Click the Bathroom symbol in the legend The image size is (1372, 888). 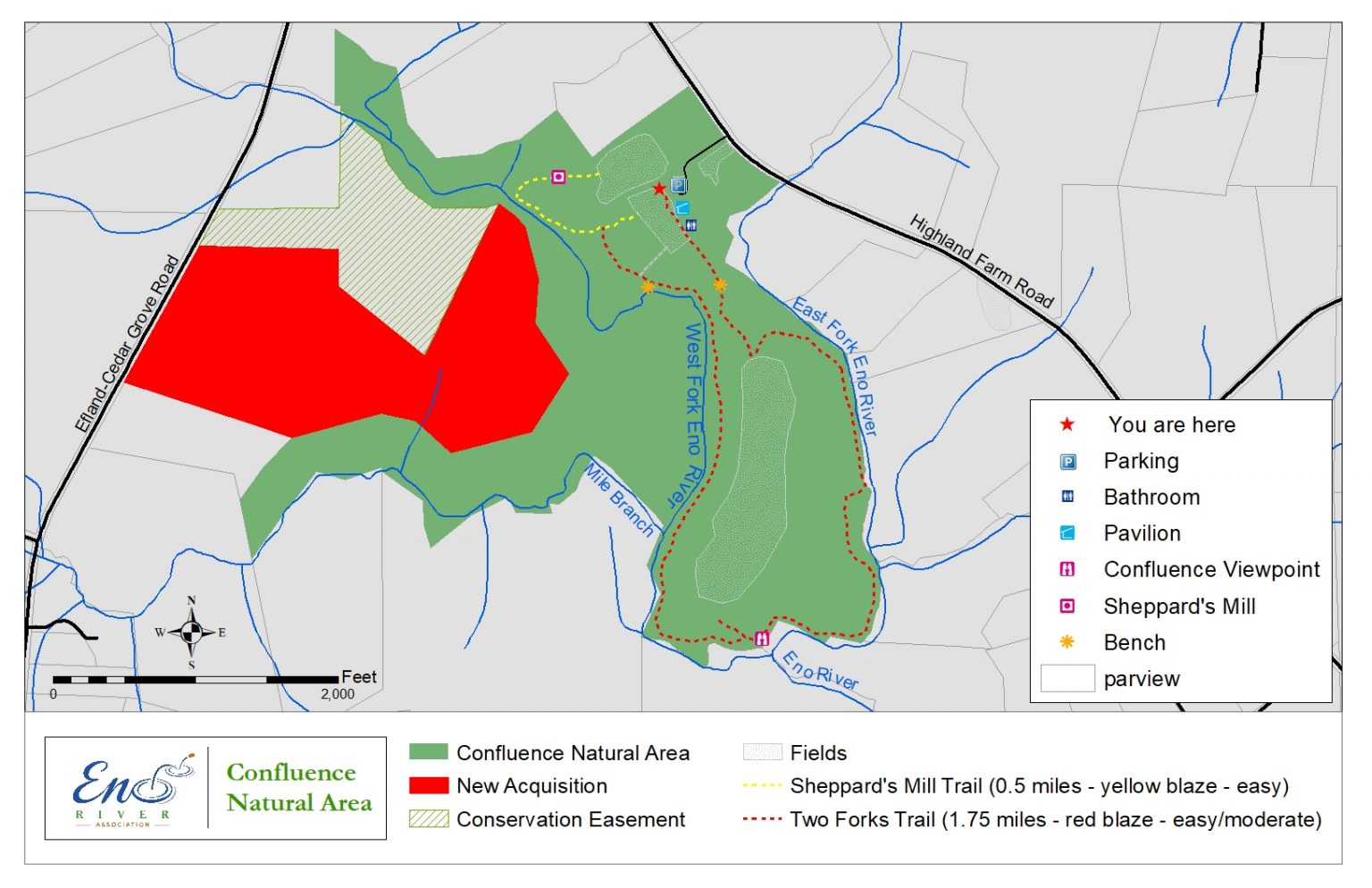[x=1067, y=497]
